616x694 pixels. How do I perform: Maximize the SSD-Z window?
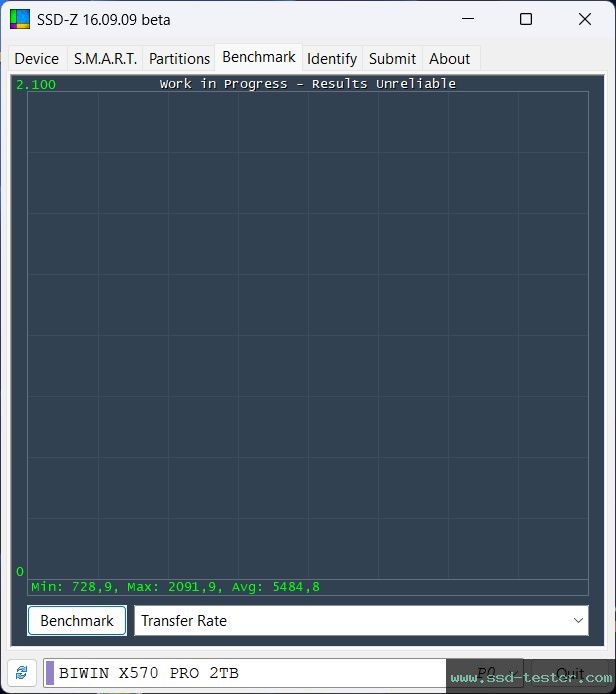(x=526, y=19)
